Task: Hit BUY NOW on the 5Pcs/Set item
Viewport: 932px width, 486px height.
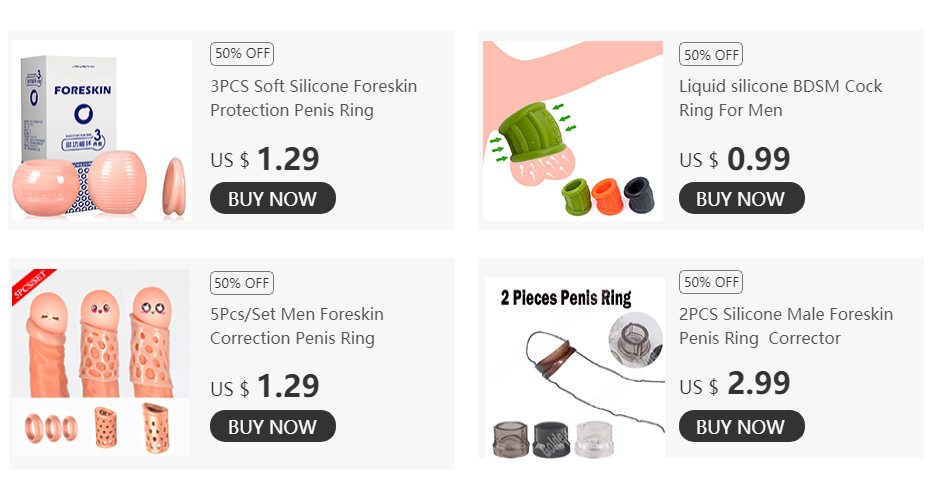Action: [272, 426]
